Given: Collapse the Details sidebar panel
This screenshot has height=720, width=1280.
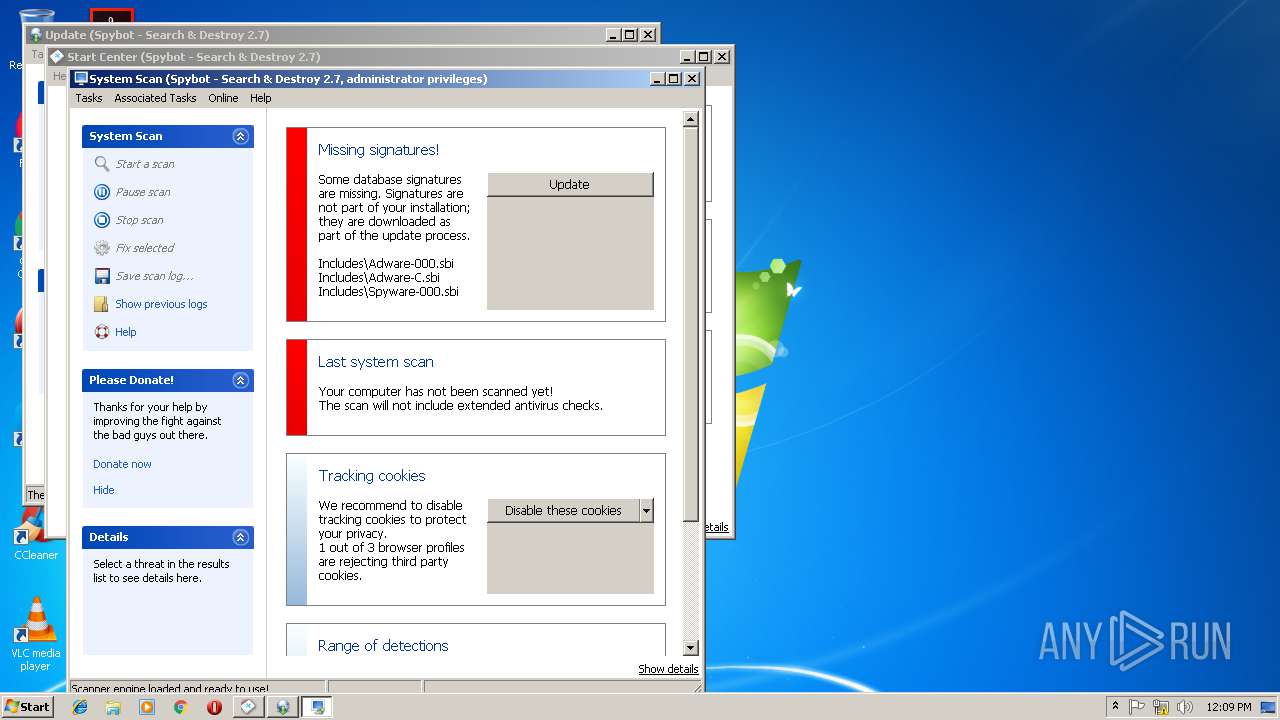Looking at the screenshot, I should (x=240, y=537).
